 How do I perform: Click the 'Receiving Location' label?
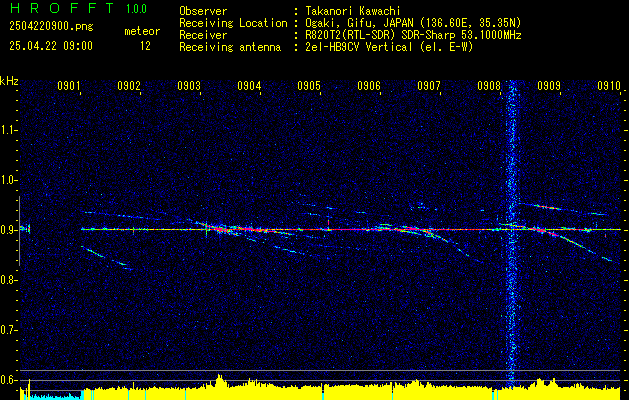(x=233, y=23)
